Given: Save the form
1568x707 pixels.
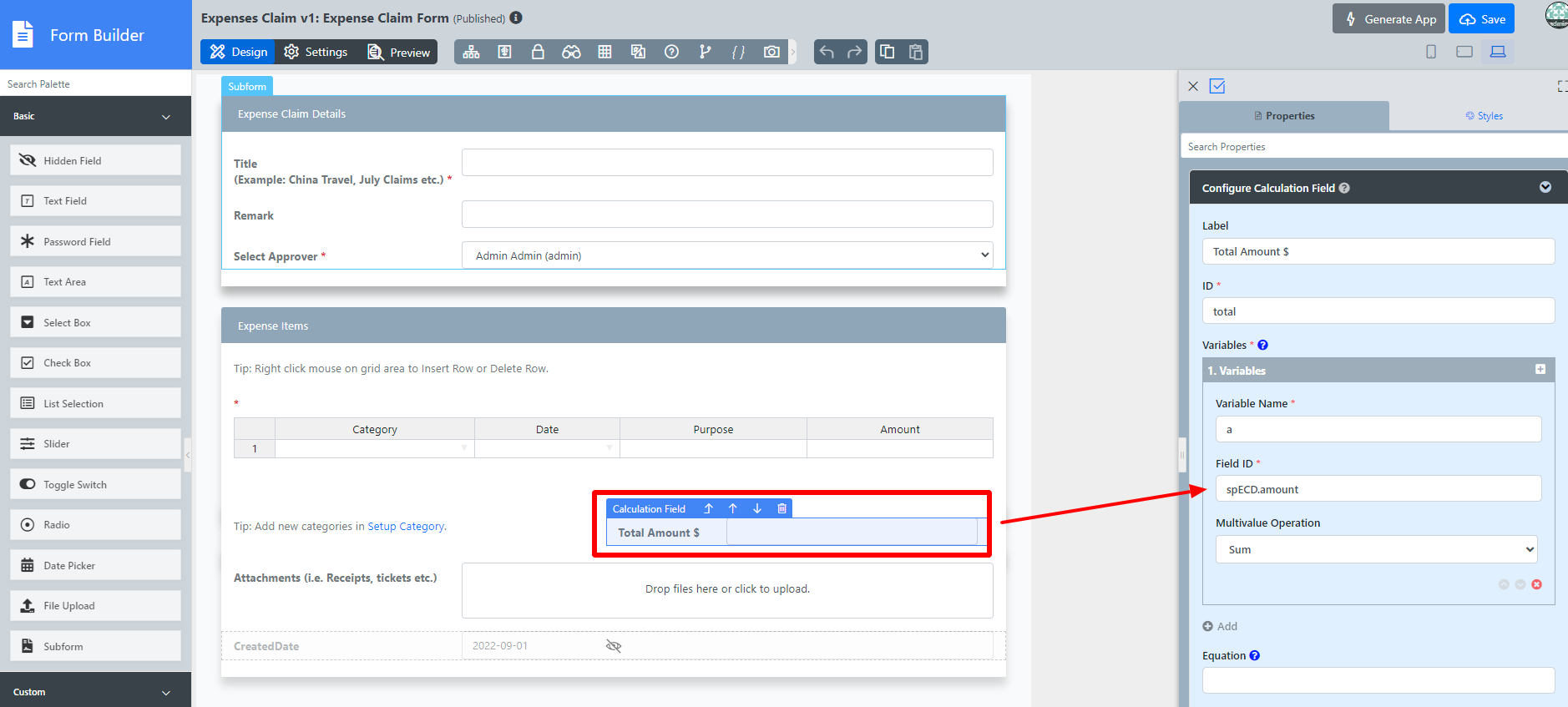Looking at the screenshot, I should click(1481, 19).
